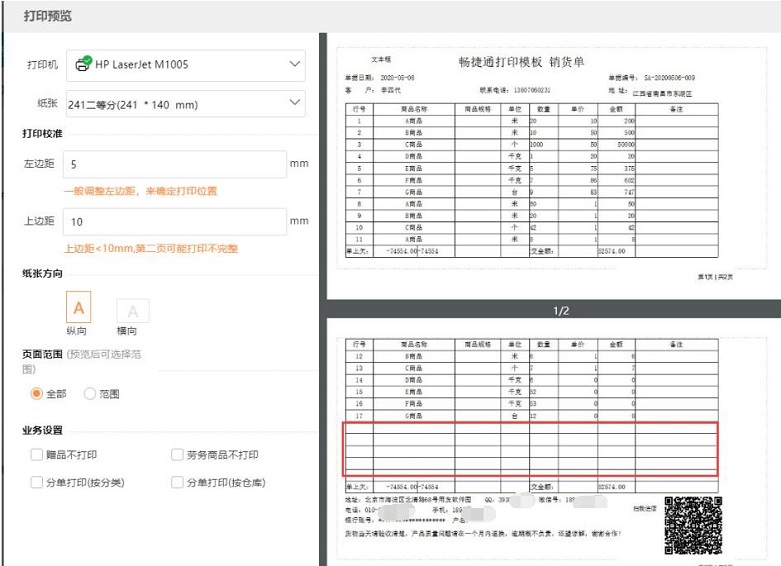Click the 纸张 label
Screen dimensions: 781x566
click(x=47, y=103)
